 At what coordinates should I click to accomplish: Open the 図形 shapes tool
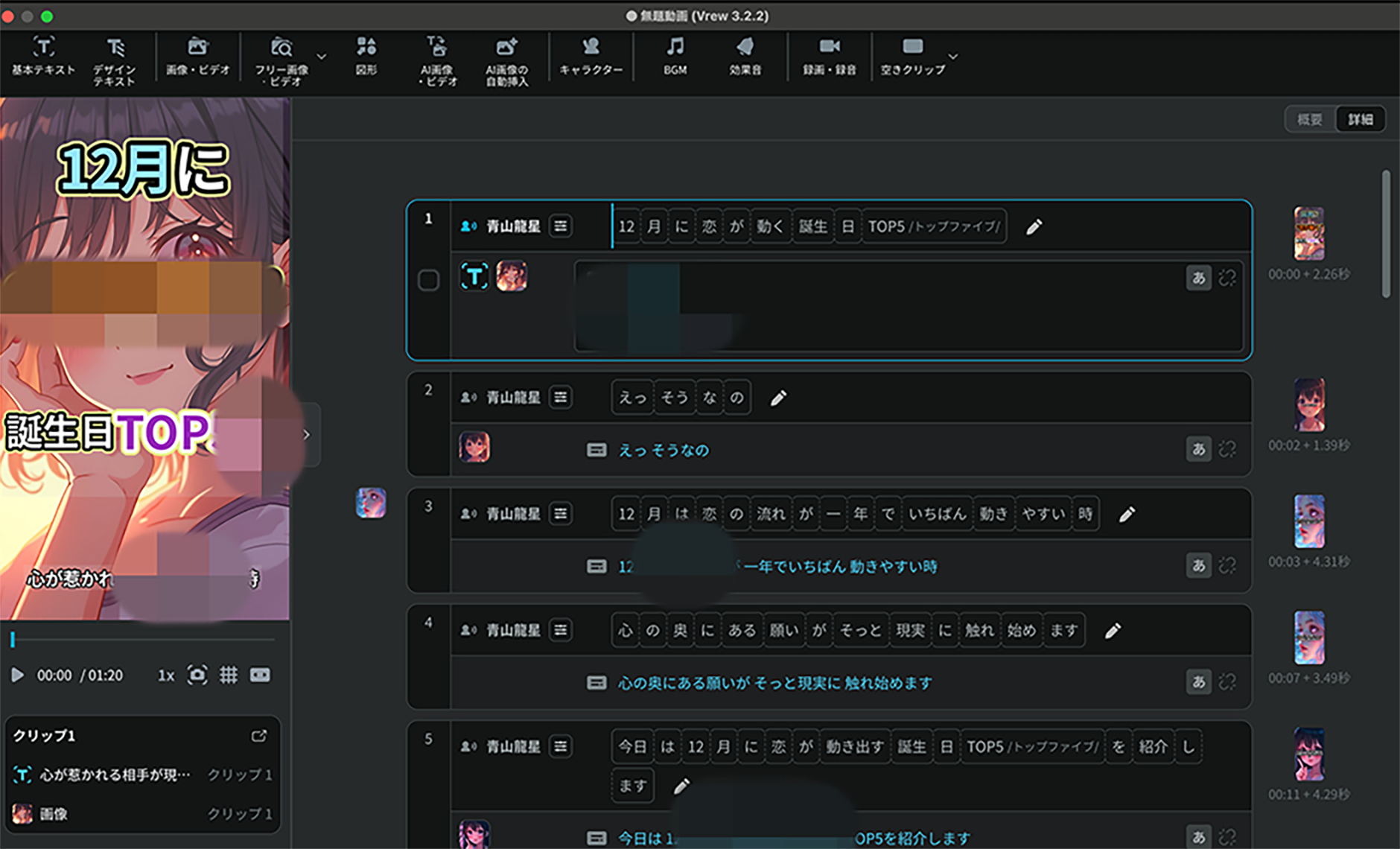(366, 57)
